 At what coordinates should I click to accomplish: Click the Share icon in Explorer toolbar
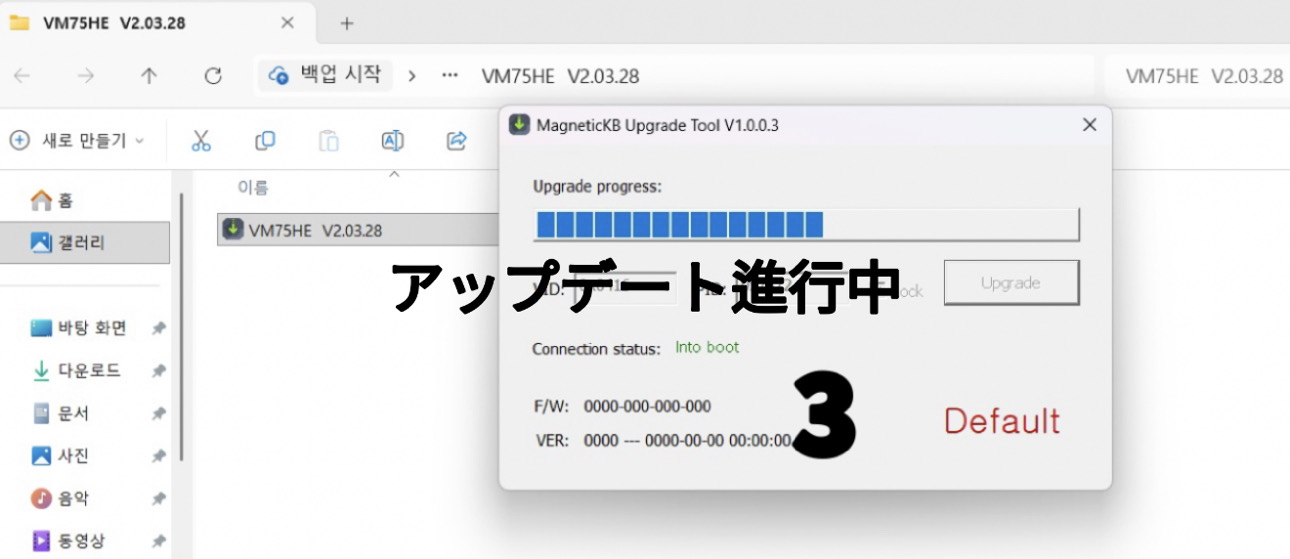tap(457, 141)
